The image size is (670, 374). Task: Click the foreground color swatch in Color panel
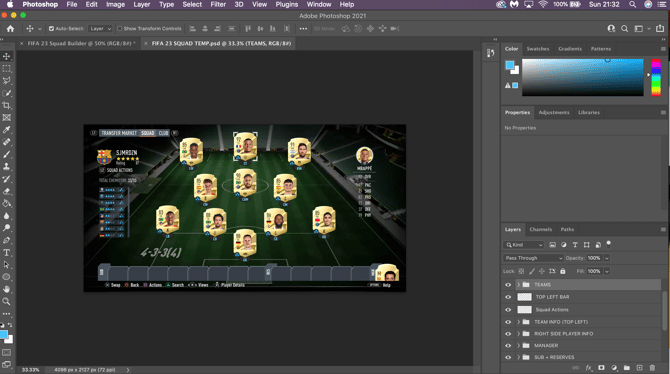[510, 65]
